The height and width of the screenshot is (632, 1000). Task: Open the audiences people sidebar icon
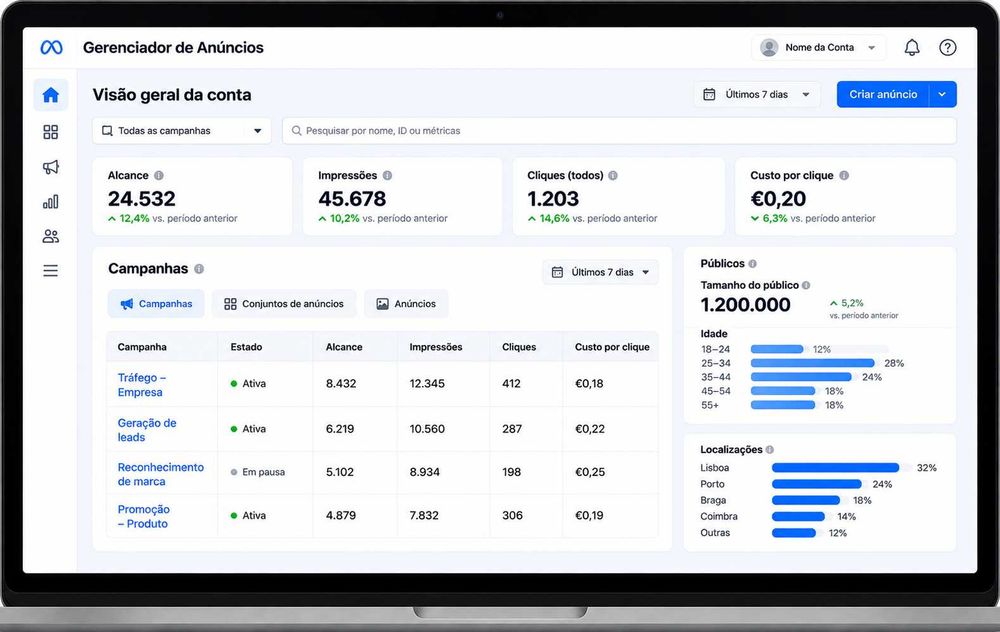tap(50, 237)
